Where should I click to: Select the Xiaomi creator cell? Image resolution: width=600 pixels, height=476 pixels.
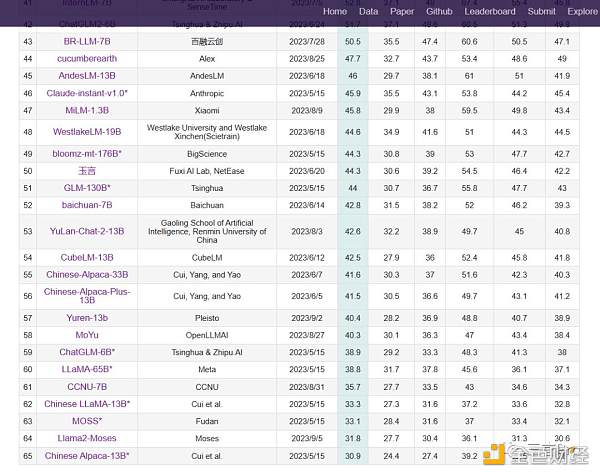(x=207, y=111)
